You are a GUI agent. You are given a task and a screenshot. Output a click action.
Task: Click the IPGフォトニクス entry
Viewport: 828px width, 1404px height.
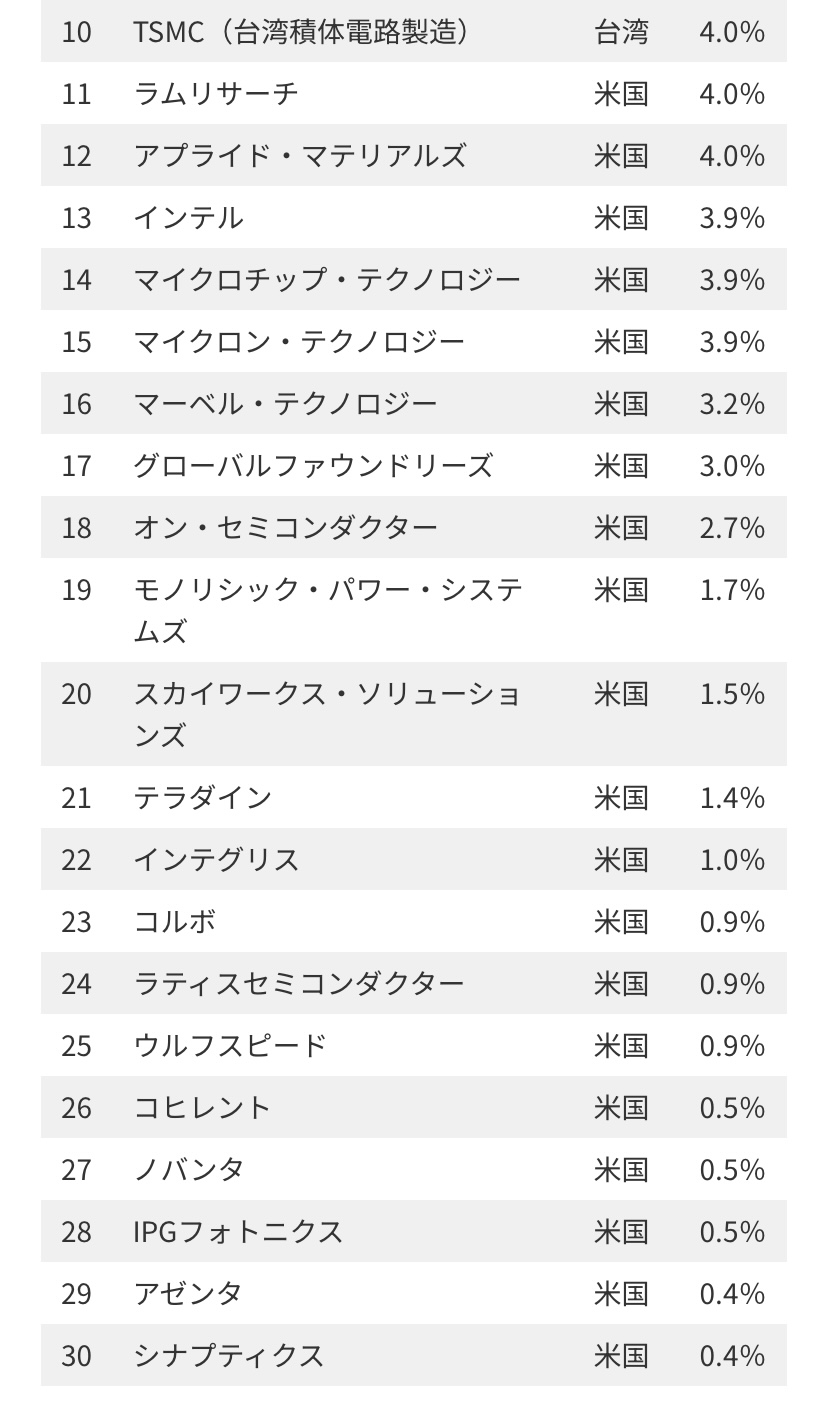click(238, 1232)
